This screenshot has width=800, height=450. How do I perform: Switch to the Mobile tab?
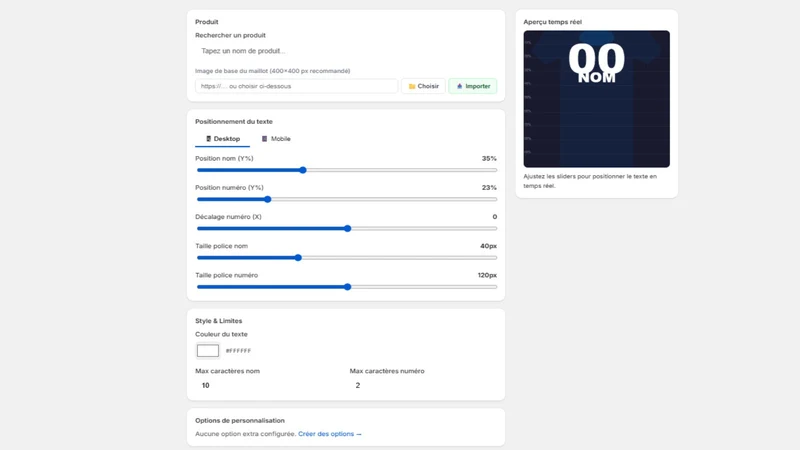[276, 139]
